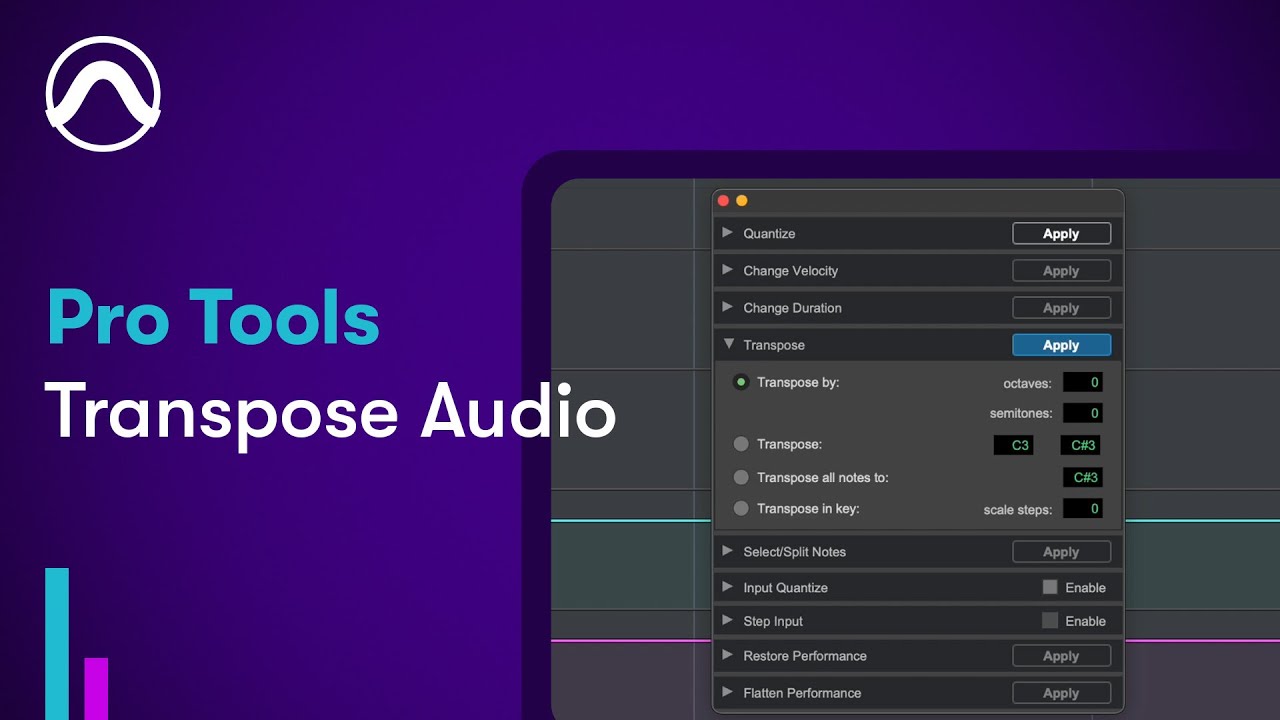Minimize the window with yellow button
1280x720 pixels.
pyautogui.click(x=742, y=200)
